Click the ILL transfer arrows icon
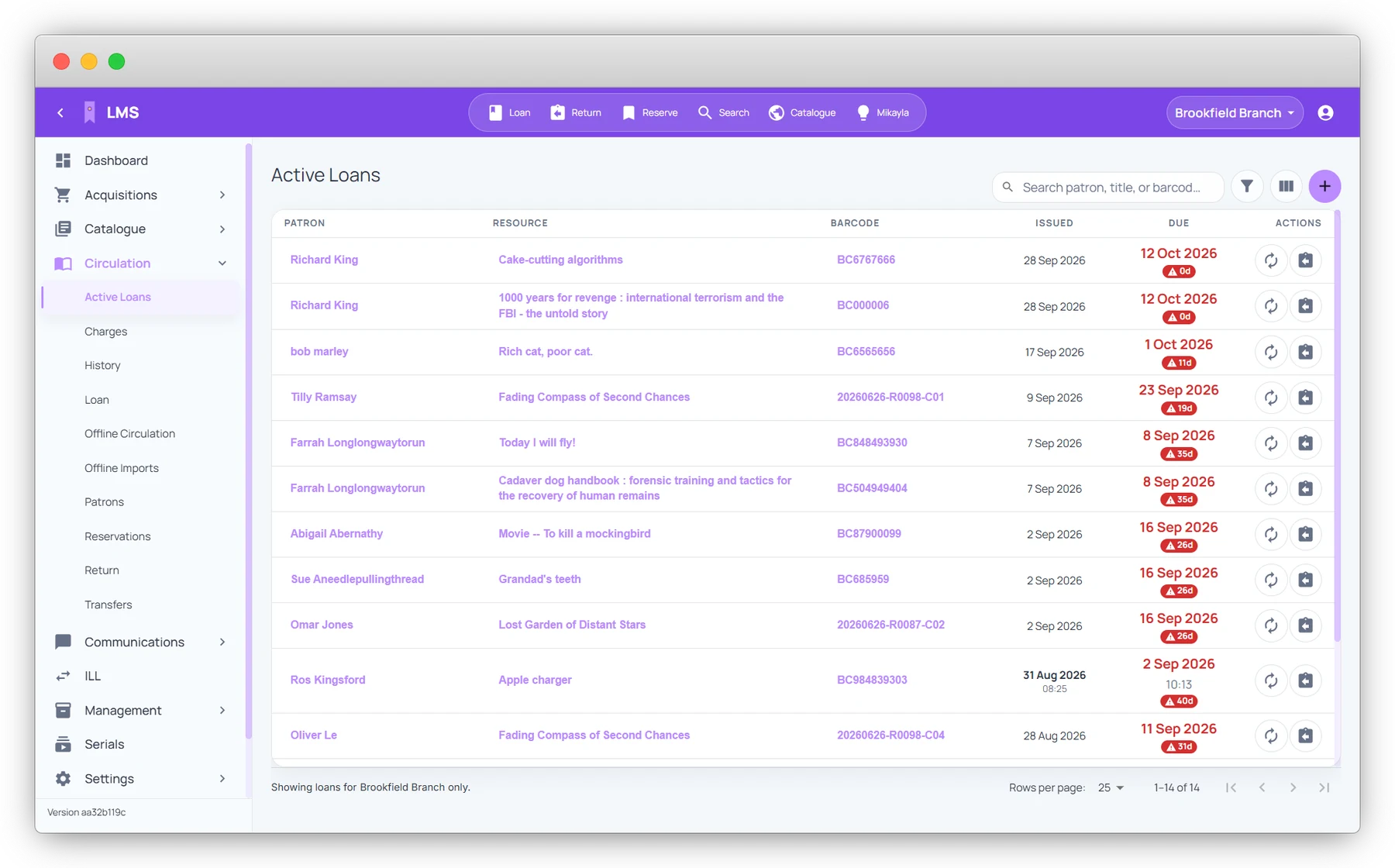Viewport: 1395px width, 868px height. coord(64,676)
